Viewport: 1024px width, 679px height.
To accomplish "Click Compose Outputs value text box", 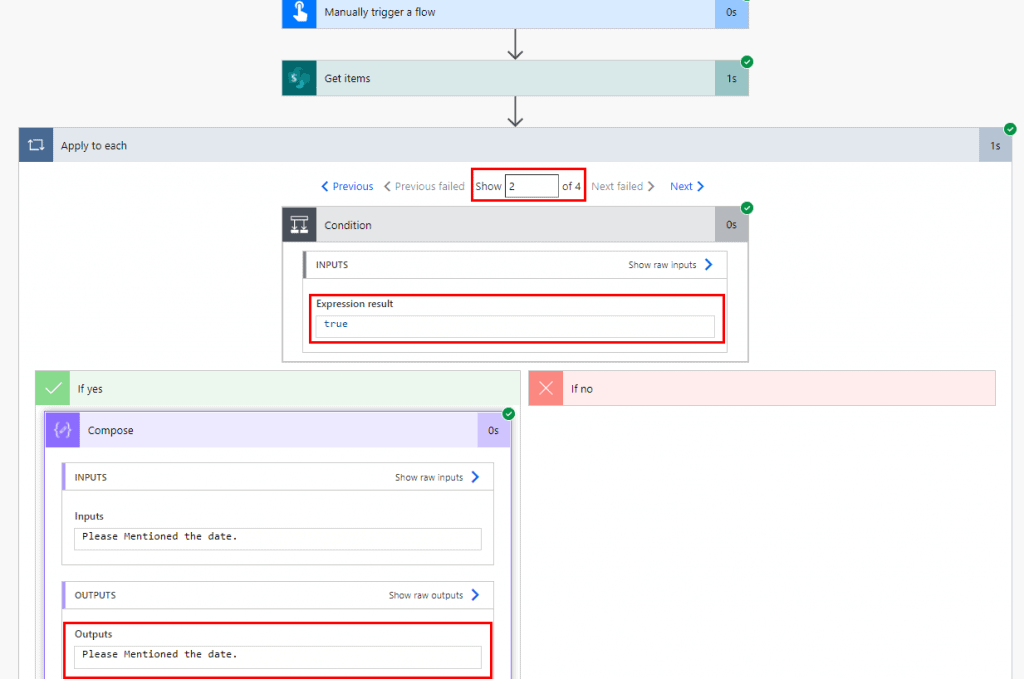I will 278,657.
